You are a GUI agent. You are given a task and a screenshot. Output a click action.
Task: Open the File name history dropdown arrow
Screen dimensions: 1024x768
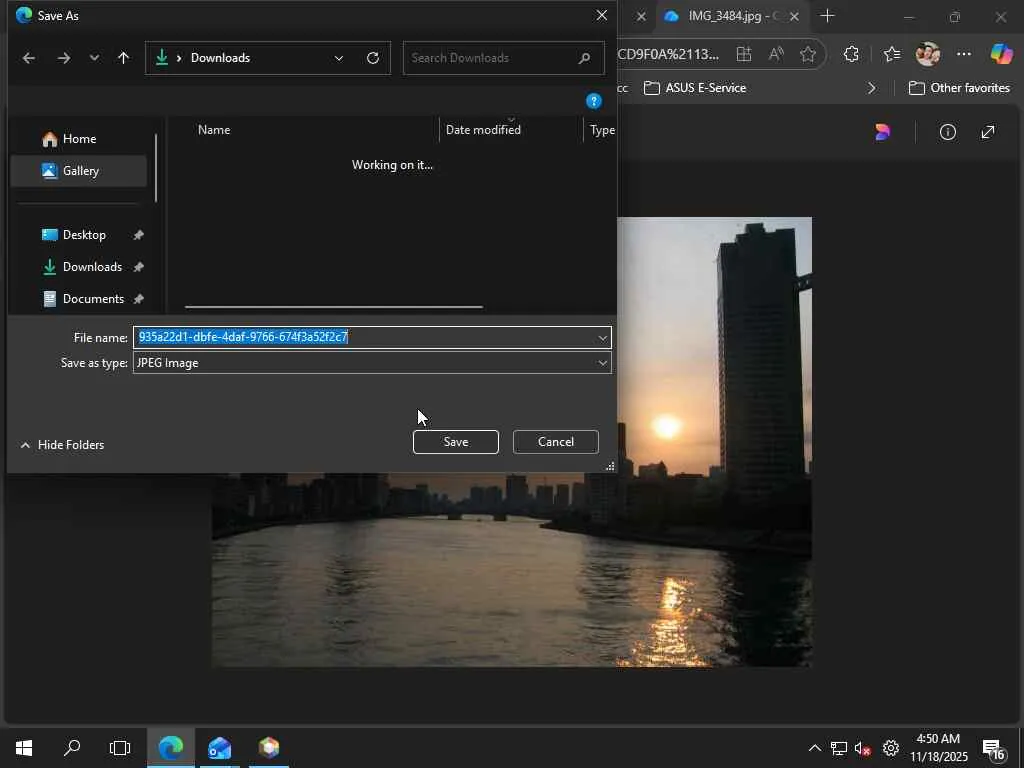602,338
